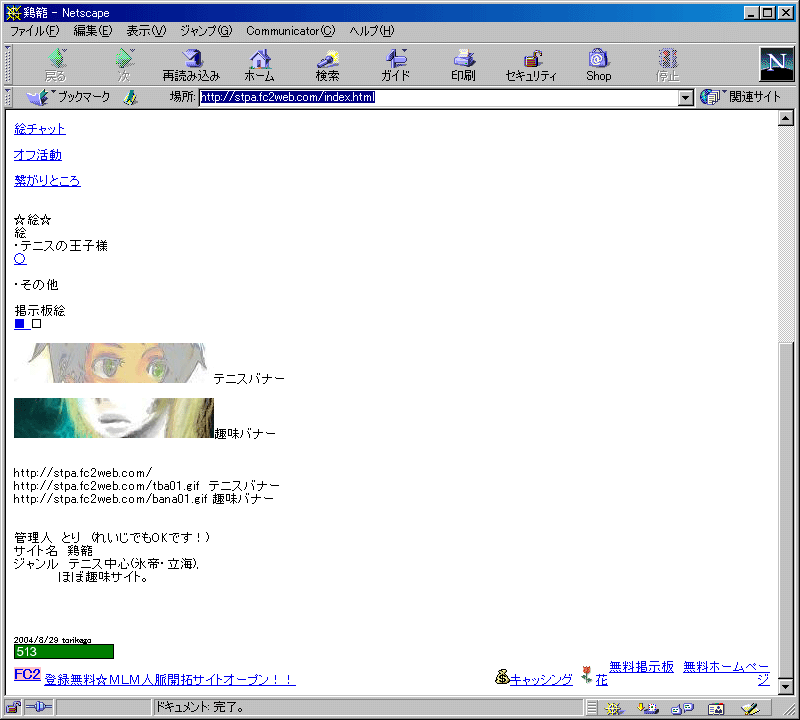
Task: Collapse the navigation toolbar handle
Action: 8,64
